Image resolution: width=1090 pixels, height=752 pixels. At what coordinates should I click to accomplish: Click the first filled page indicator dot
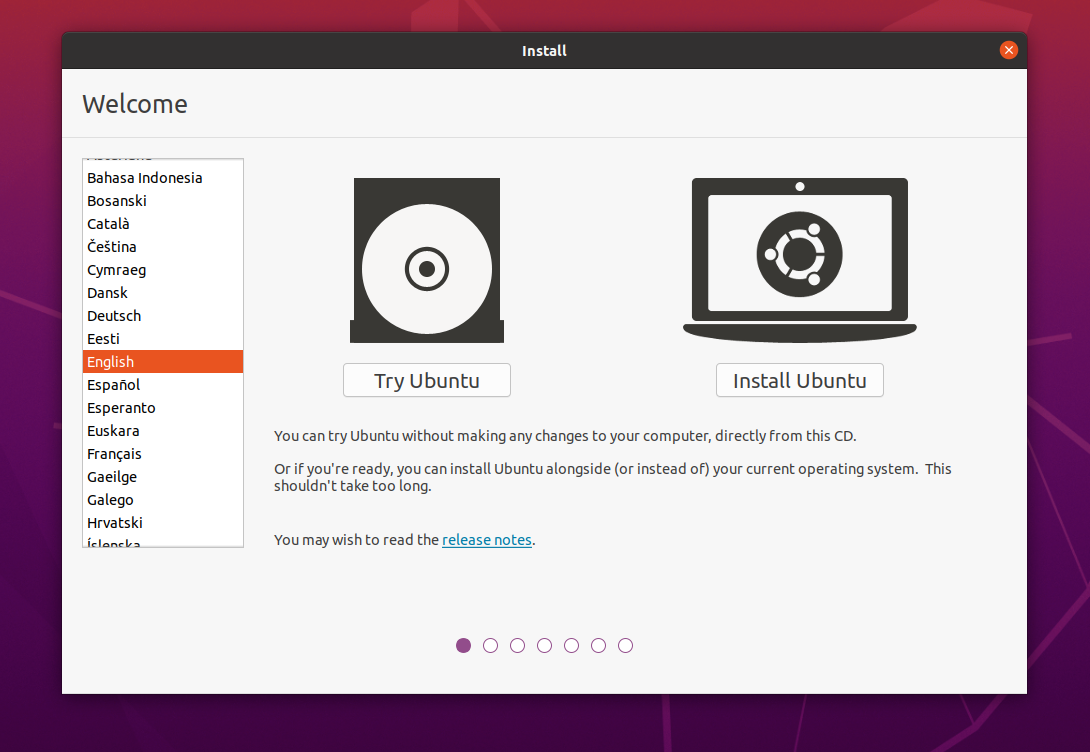463,645
